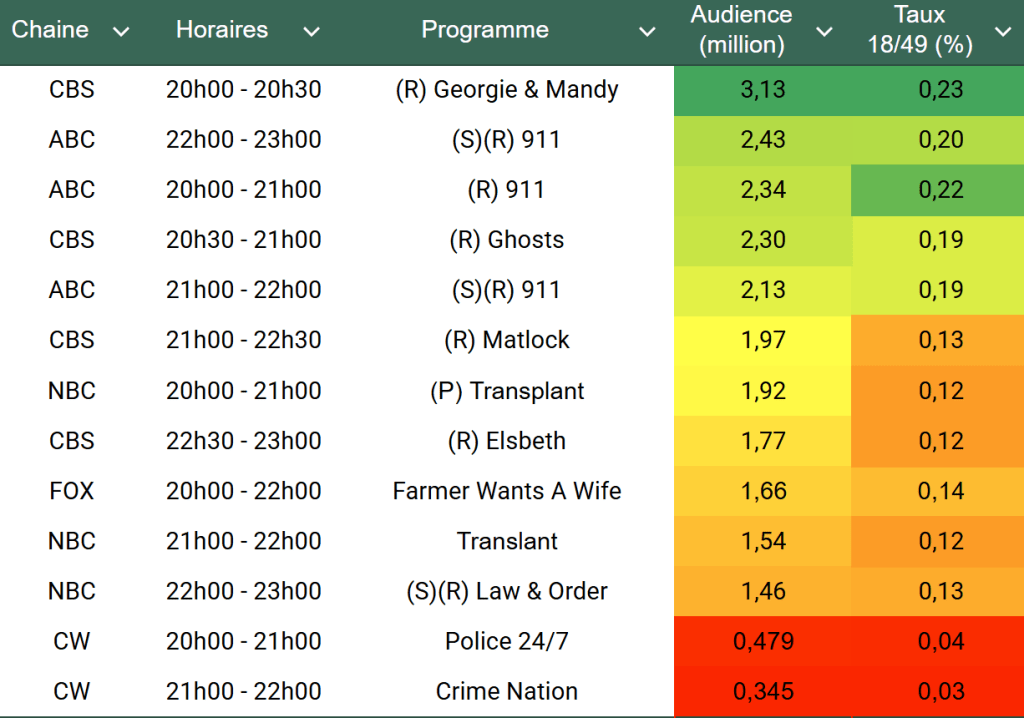The width and height of the screenshot is (1024, 718).
Task: Select the FOX channel cell
Action: click(x=71, y=491)
